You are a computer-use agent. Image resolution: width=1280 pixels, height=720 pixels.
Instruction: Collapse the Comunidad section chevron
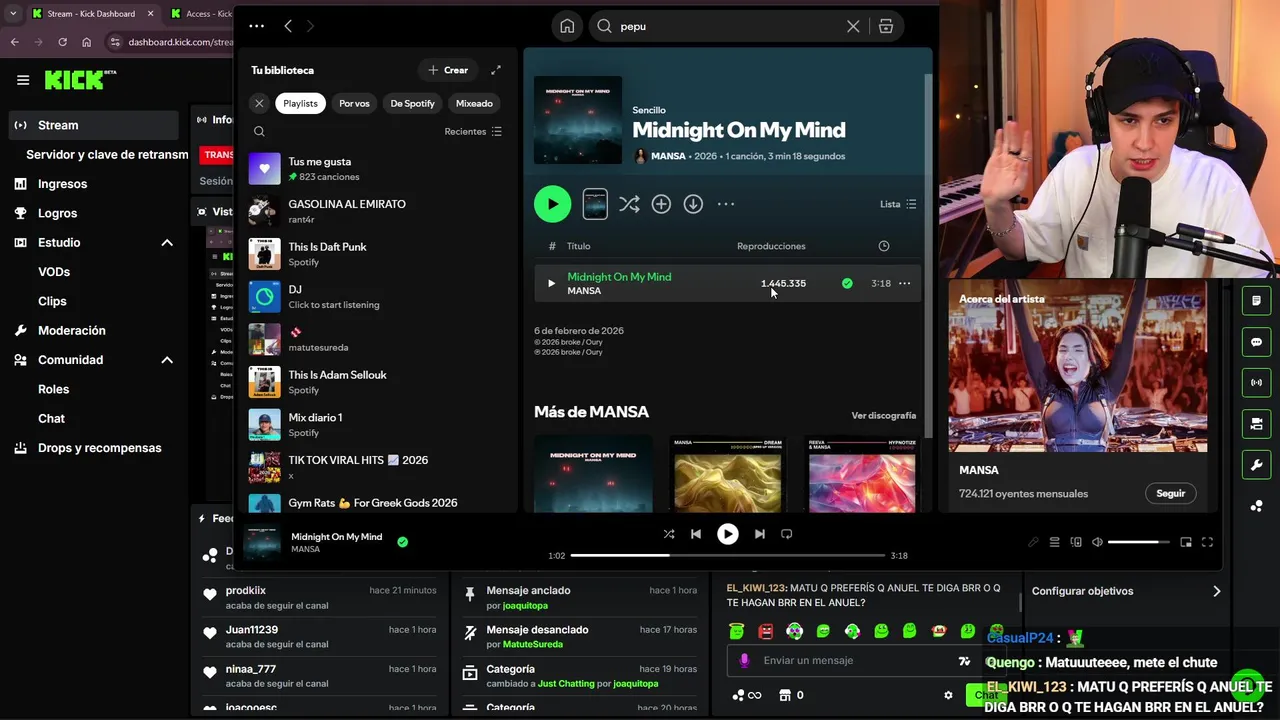tap(167, 360)
